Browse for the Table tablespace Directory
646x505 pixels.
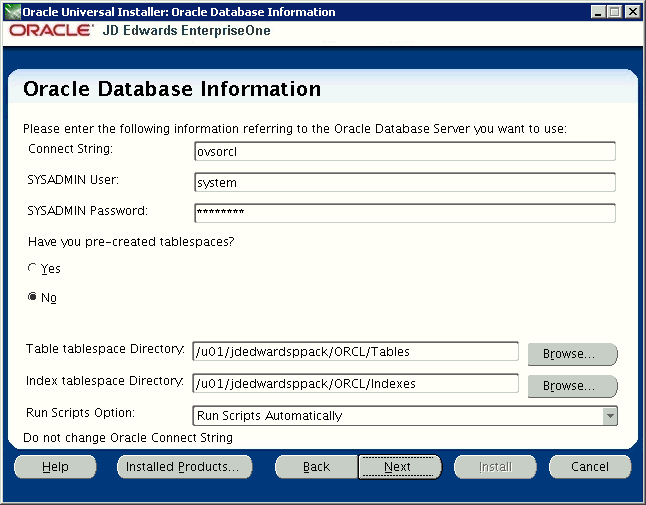click(572, 354)
